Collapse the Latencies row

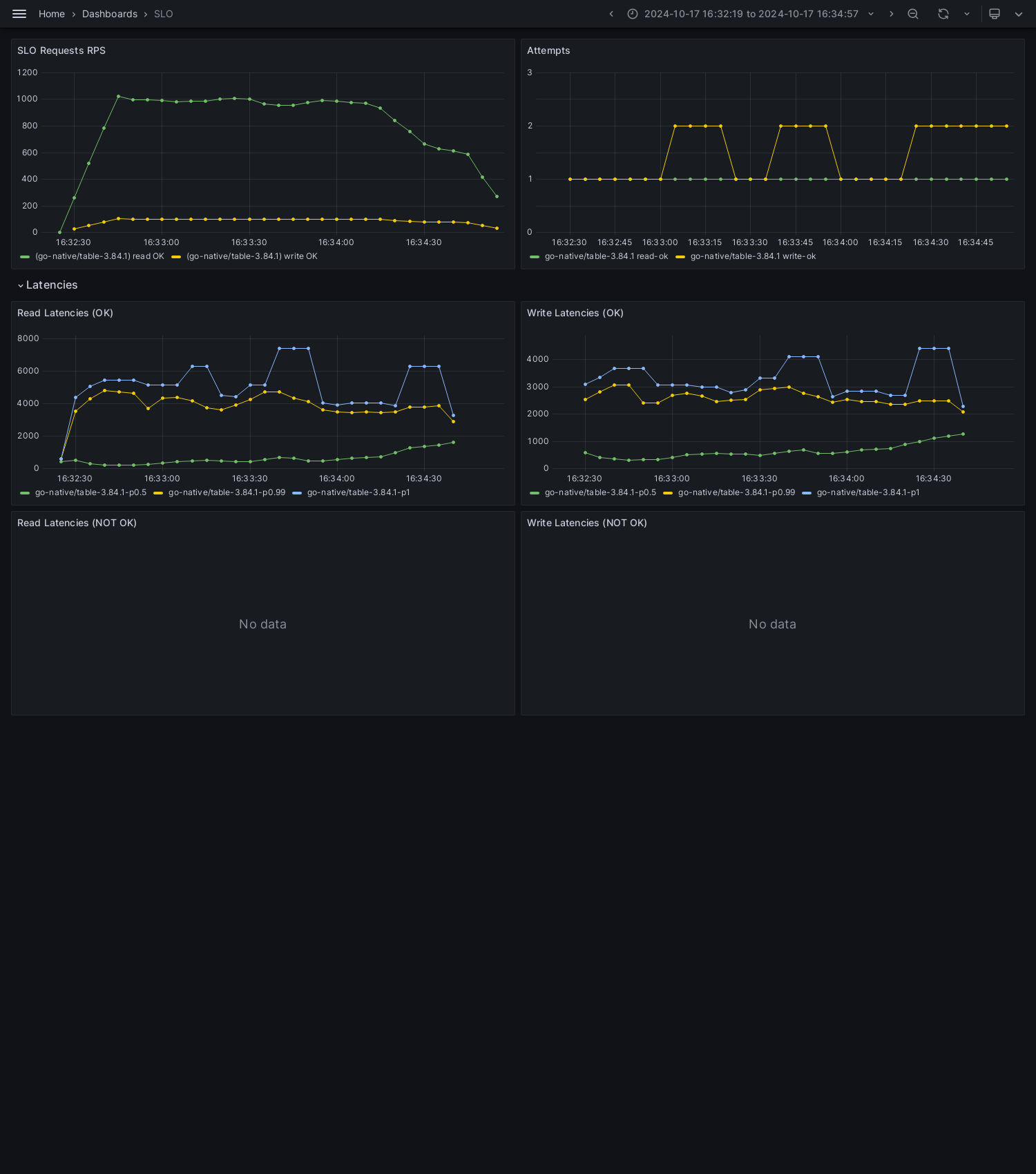coord(21,285)
